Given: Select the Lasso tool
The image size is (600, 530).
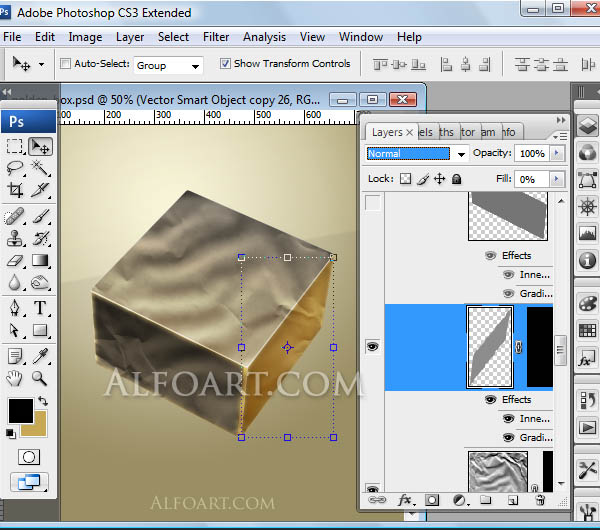Looking at the screenshot, I should 15,168.
